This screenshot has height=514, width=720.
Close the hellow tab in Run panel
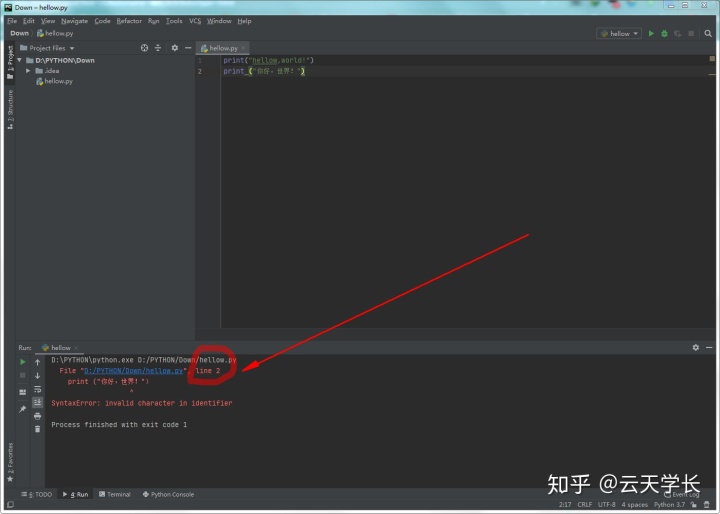[76, 348]
